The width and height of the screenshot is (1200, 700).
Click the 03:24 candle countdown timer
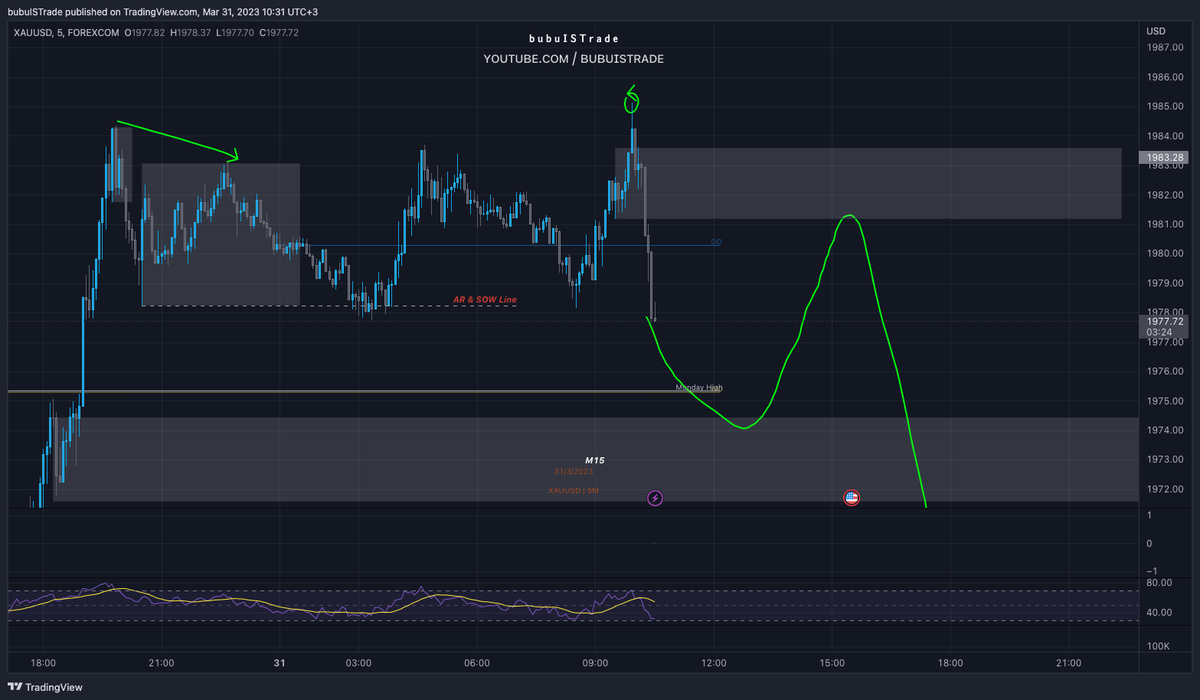point(1159,332)
